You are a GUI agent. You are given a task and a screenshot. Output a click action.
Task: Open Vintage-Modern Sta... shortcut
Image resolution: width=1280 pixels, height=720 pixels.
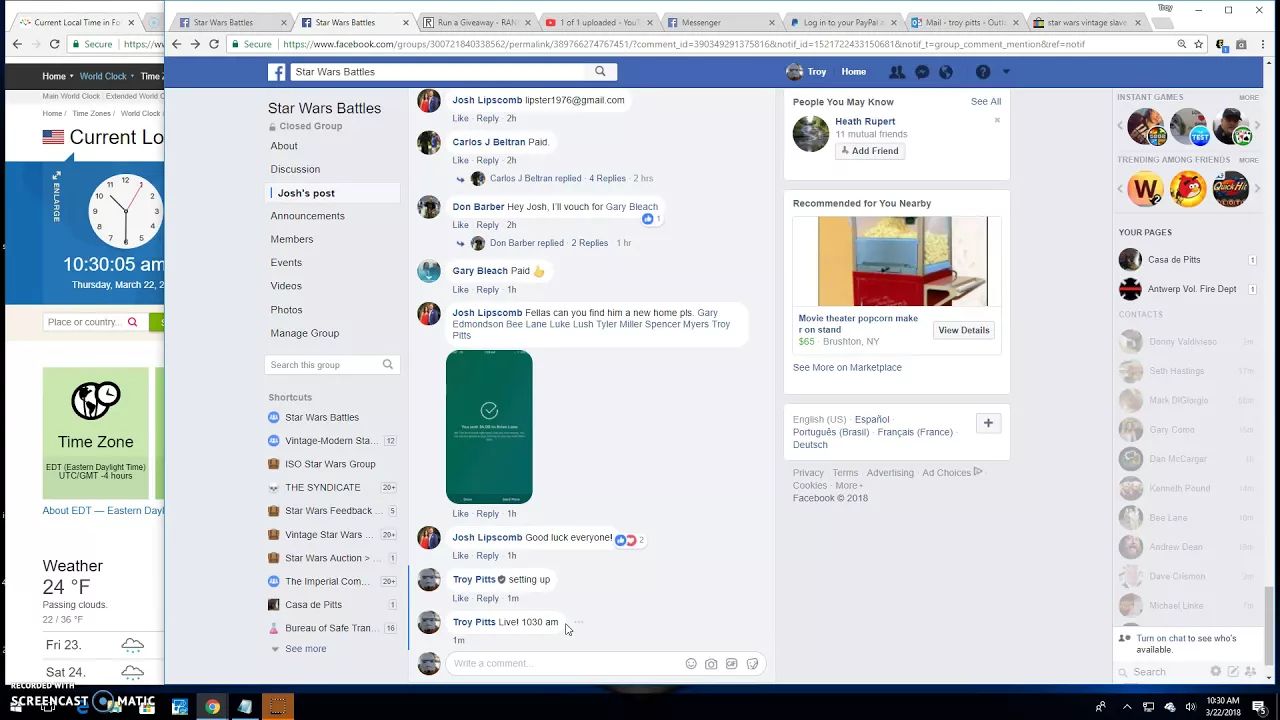pos(331,441)
